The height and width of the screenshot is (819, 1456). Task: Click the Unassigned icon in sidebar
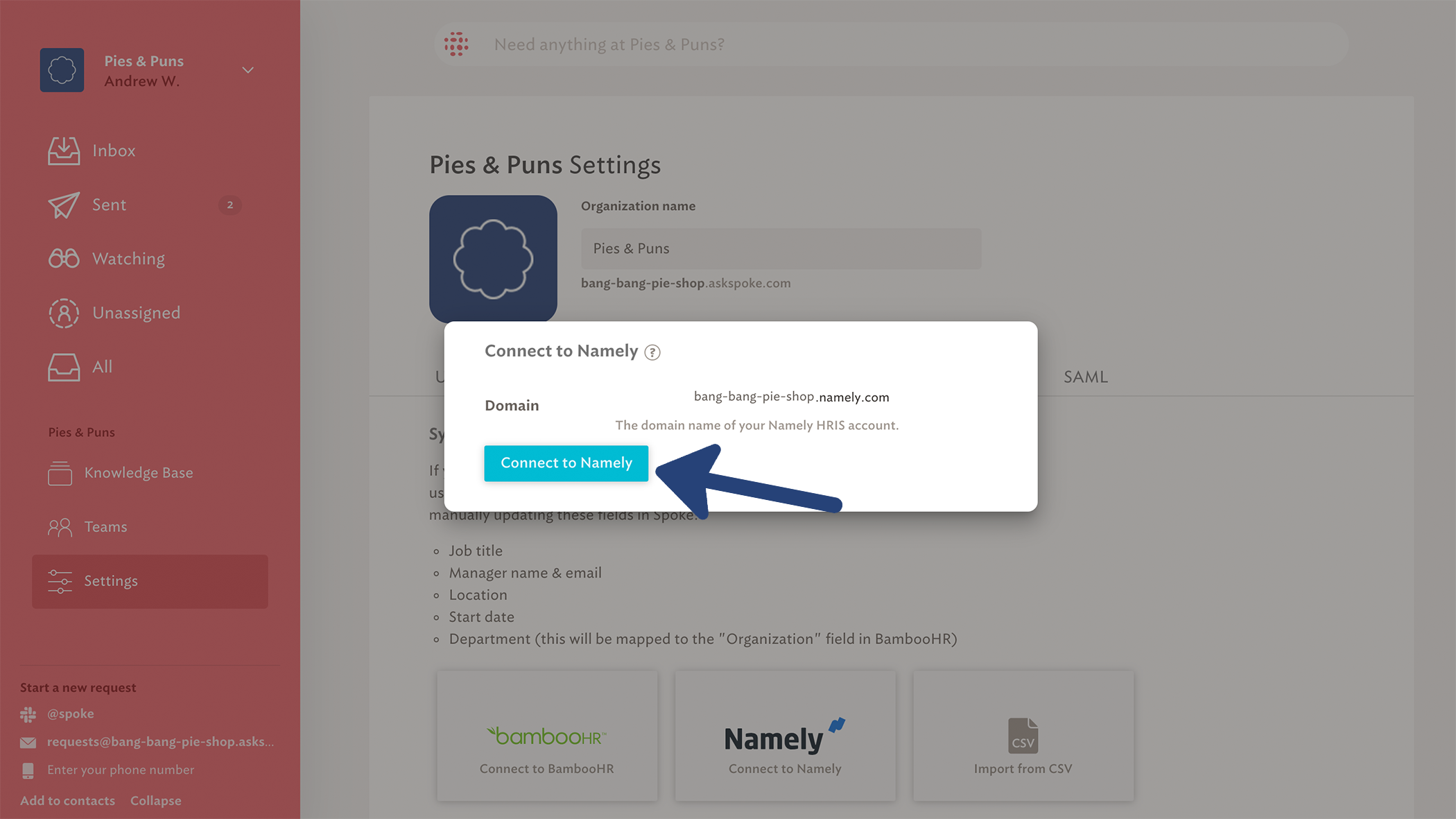pyautogui.click(x=63, y=312)
